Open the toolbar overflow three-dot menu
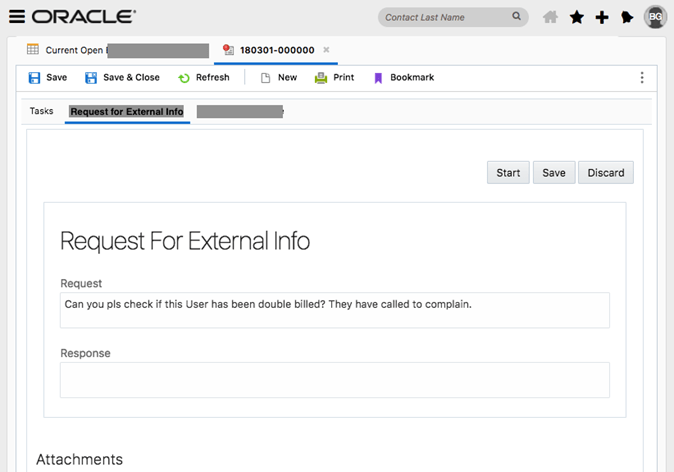Image resolution: width=674 pixels, height=472 pixels. [642, 78]
